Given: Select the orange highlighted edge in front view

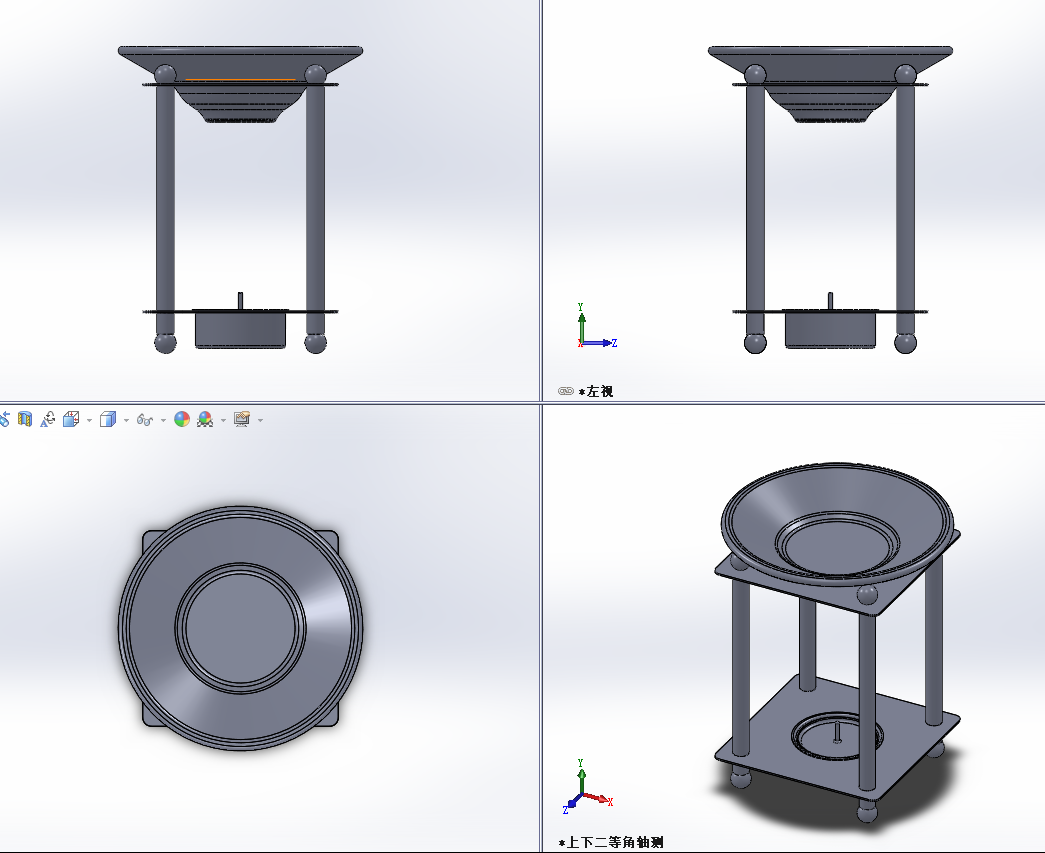Looking at the screenshot, I should coord(240,80).
